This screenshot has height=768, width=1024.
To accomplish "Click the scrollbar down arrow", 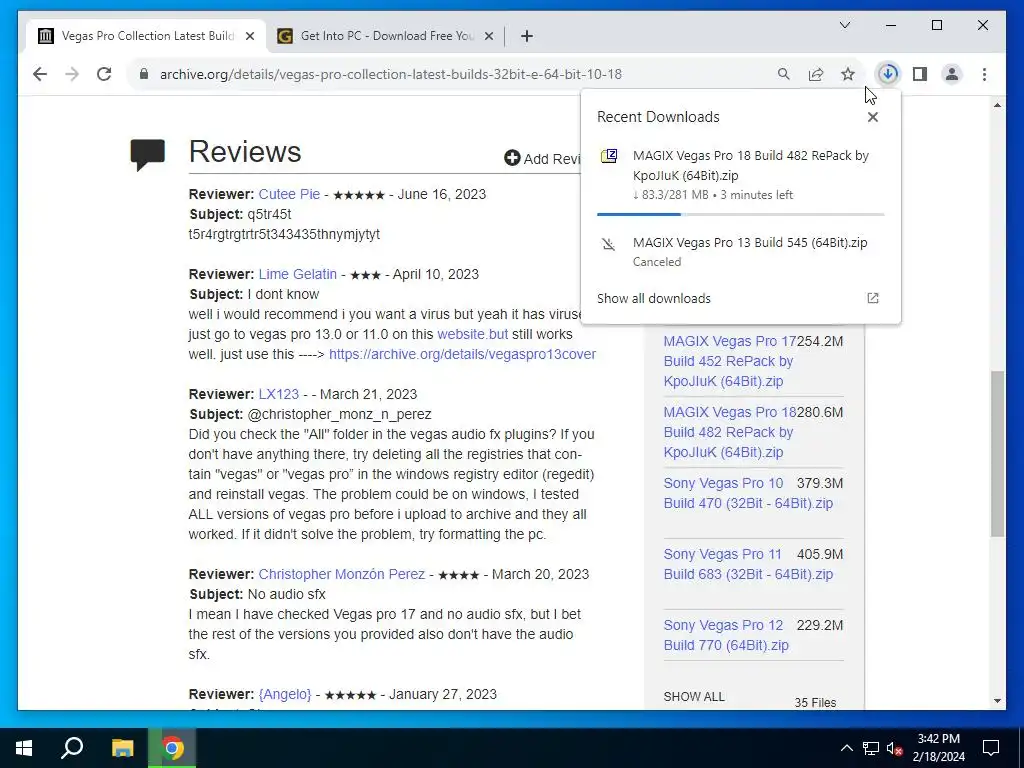I will pos(997,701).
